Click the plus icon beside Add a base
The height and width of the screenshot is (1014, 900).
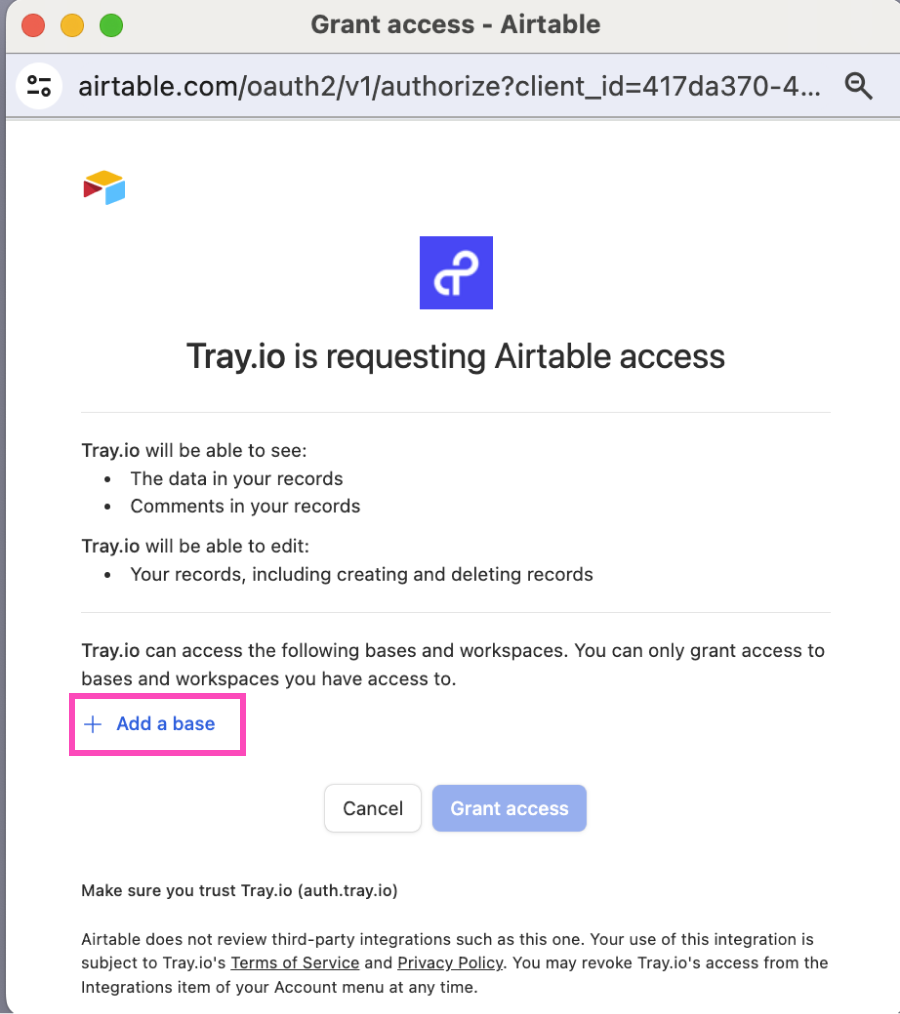point(94,723)
